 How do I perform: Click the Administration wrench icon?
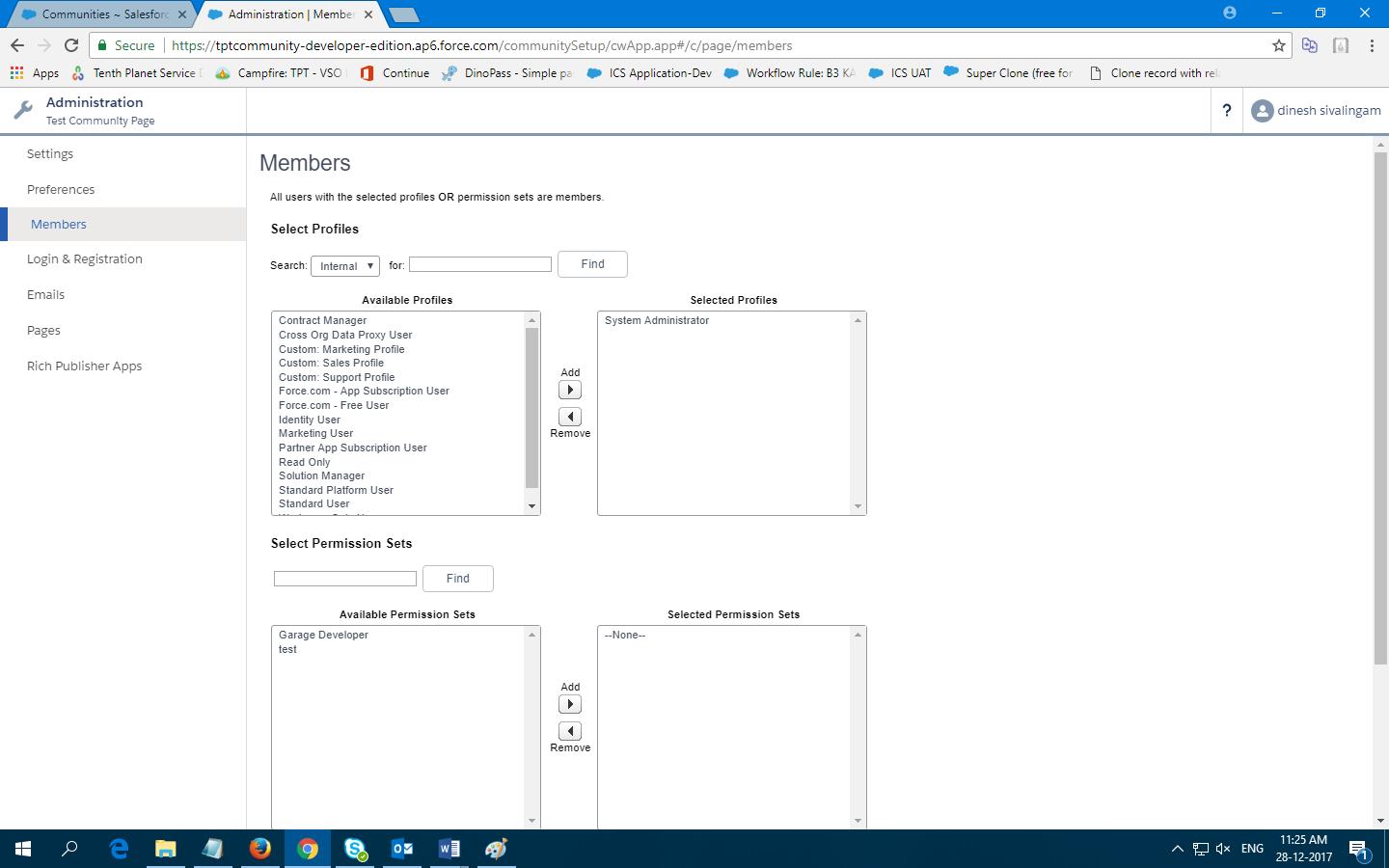(23, 110)
